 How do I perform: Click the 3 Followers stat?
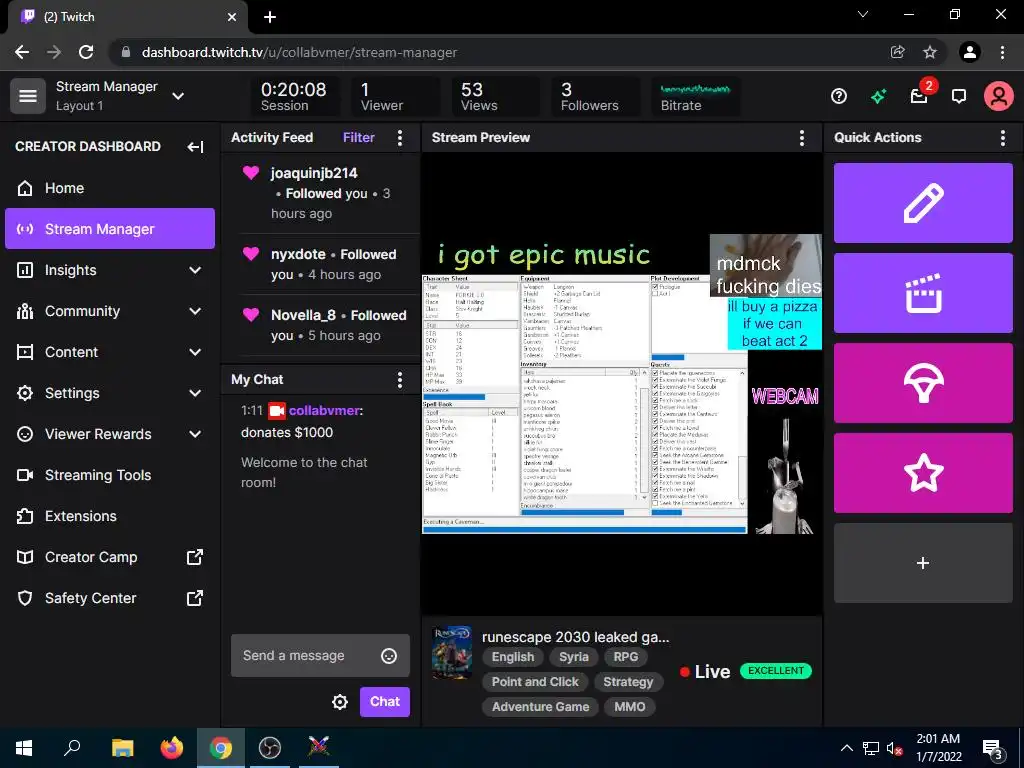pyautogui.click(x=596, y=97)
